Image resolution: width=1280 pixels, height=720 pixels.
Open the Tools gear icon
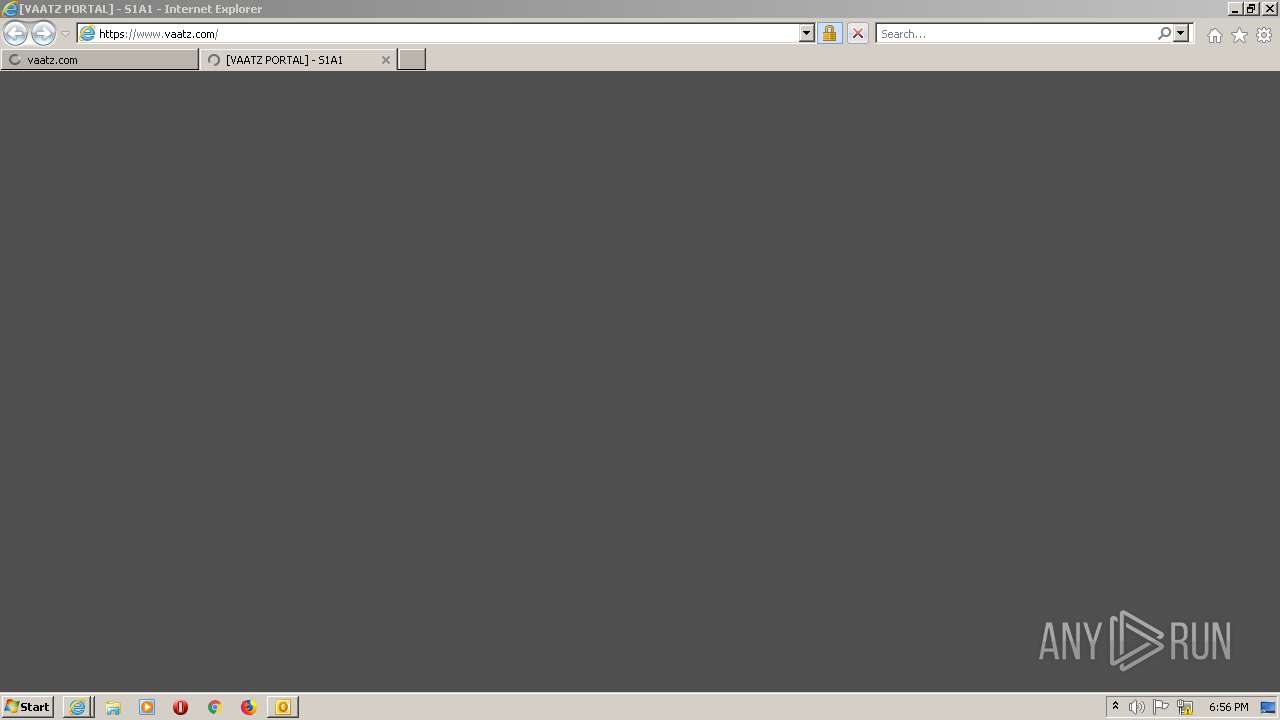click(x=1264, y=35)
